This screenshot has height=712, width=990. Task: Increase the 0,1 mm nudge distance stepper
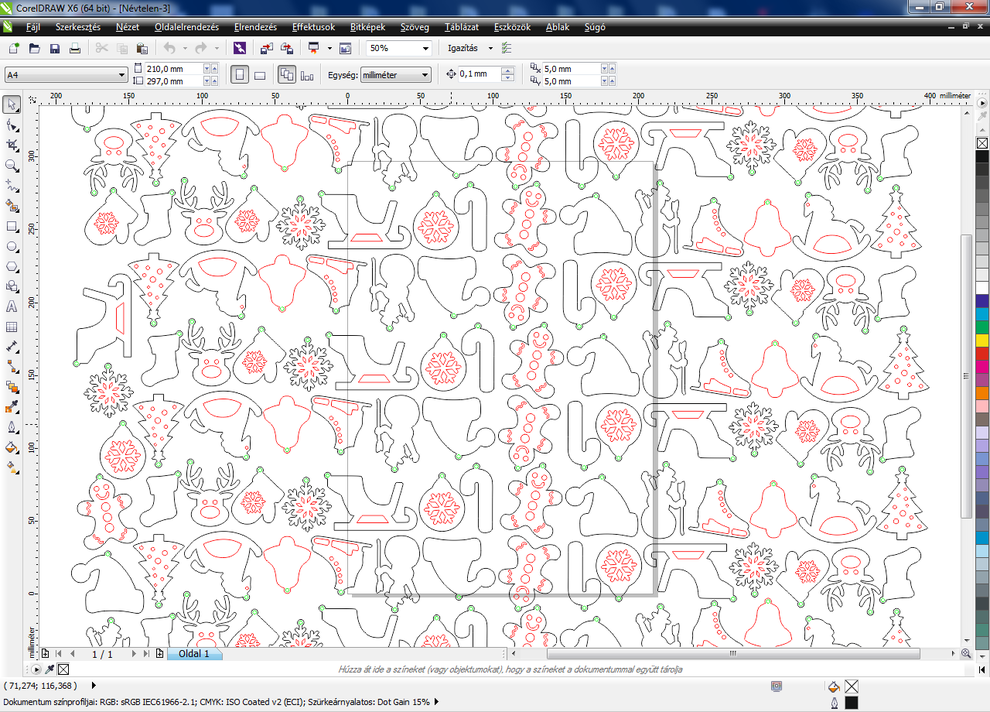pyautogui.click(x=508, y=70)
